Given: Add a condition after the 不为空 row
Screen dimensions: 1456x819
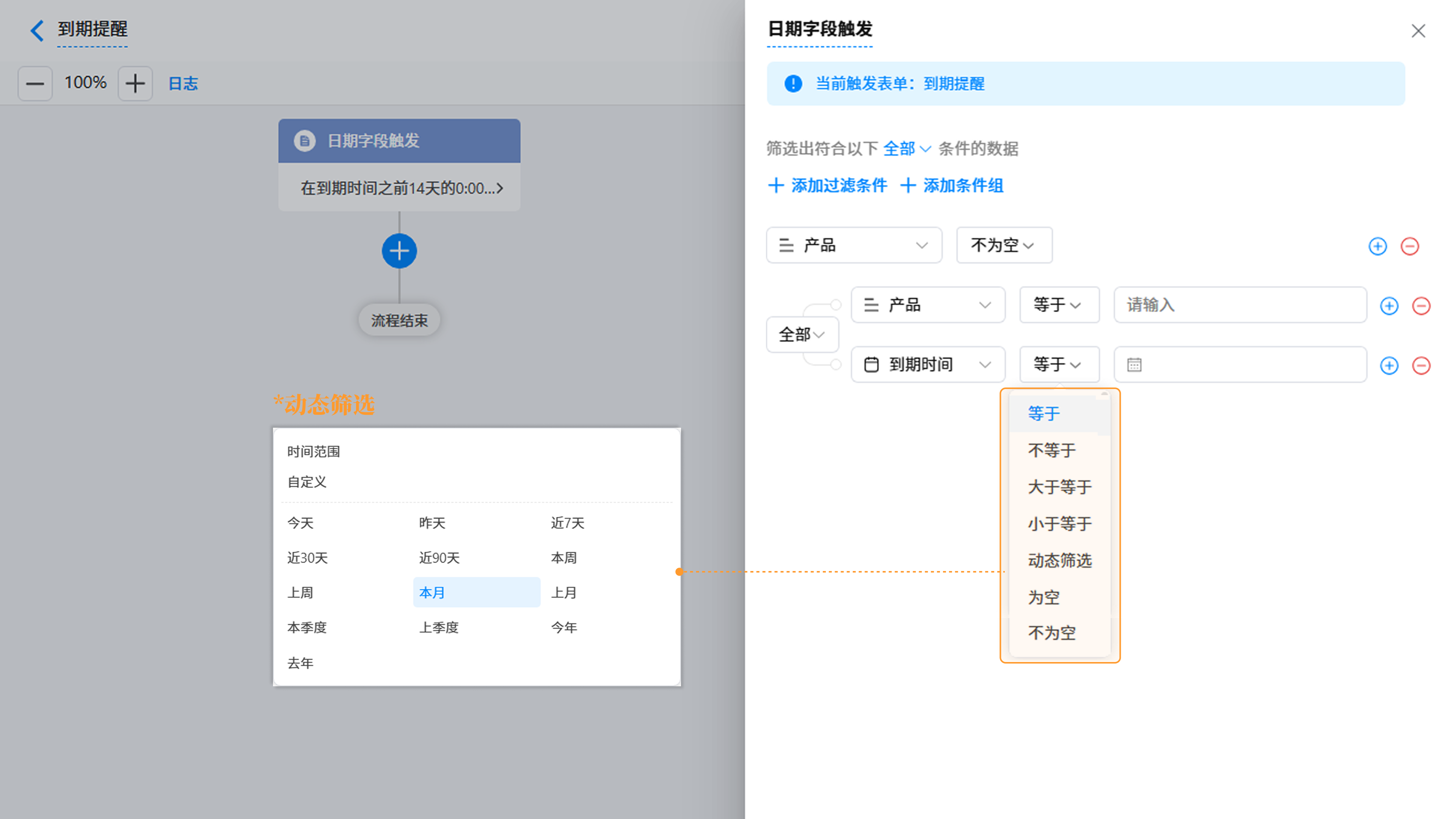Looking at the screenshot, I should pos(1378,246).
